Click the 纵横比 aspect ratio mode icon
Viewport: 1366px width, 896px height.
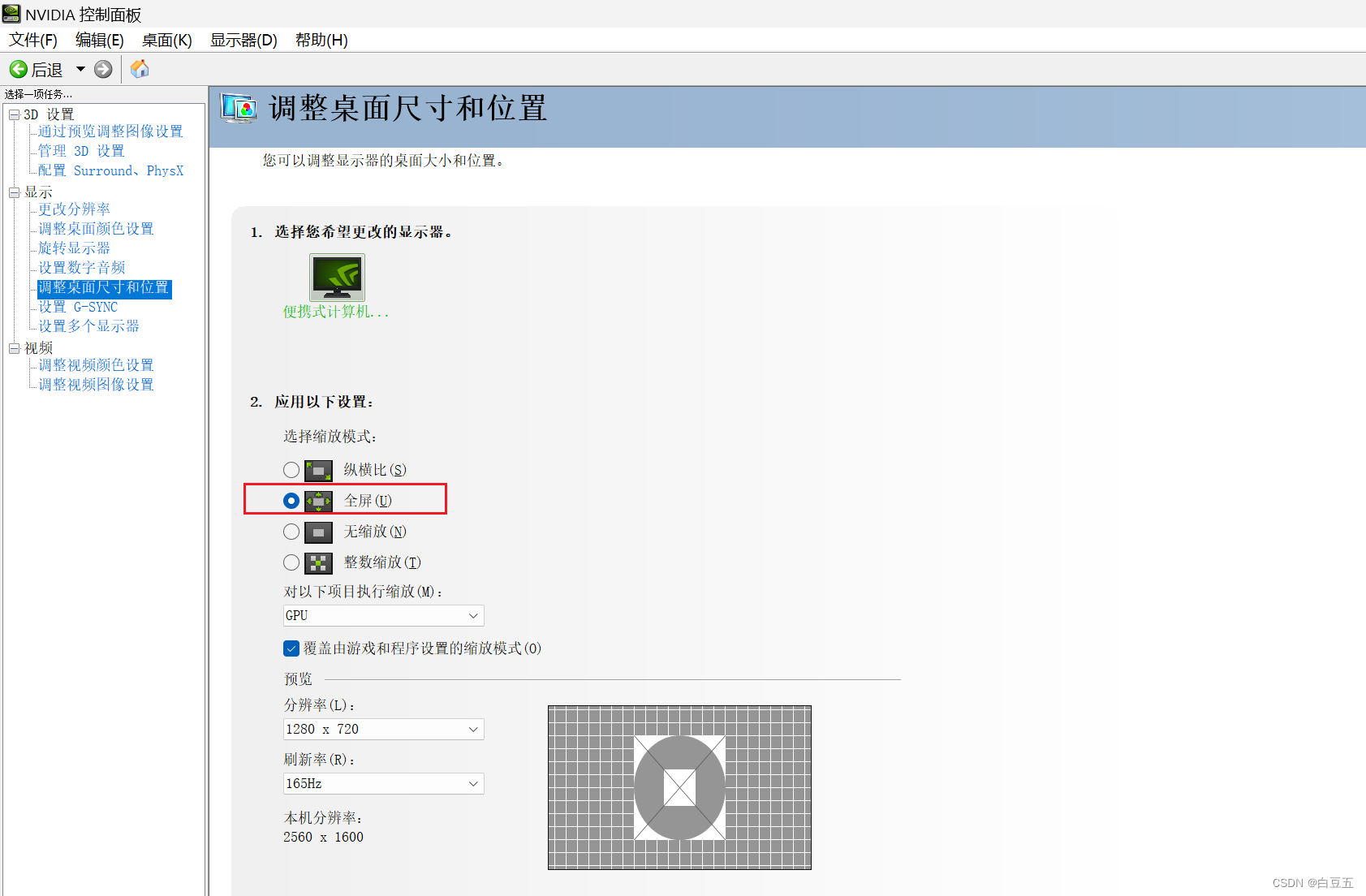tap(318, 471)
